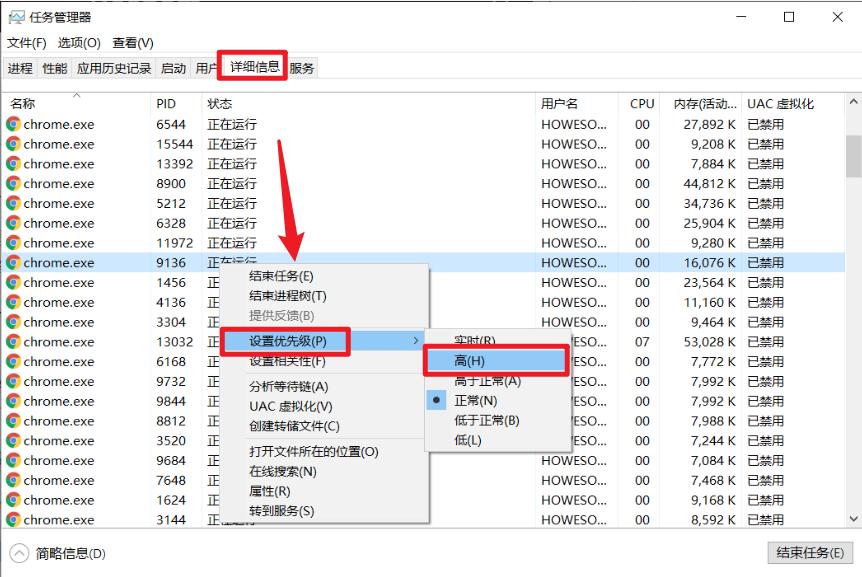This screenshot has height=577, width=862.
Task: Open the 查看(V) menu
Action: [131, 42]
